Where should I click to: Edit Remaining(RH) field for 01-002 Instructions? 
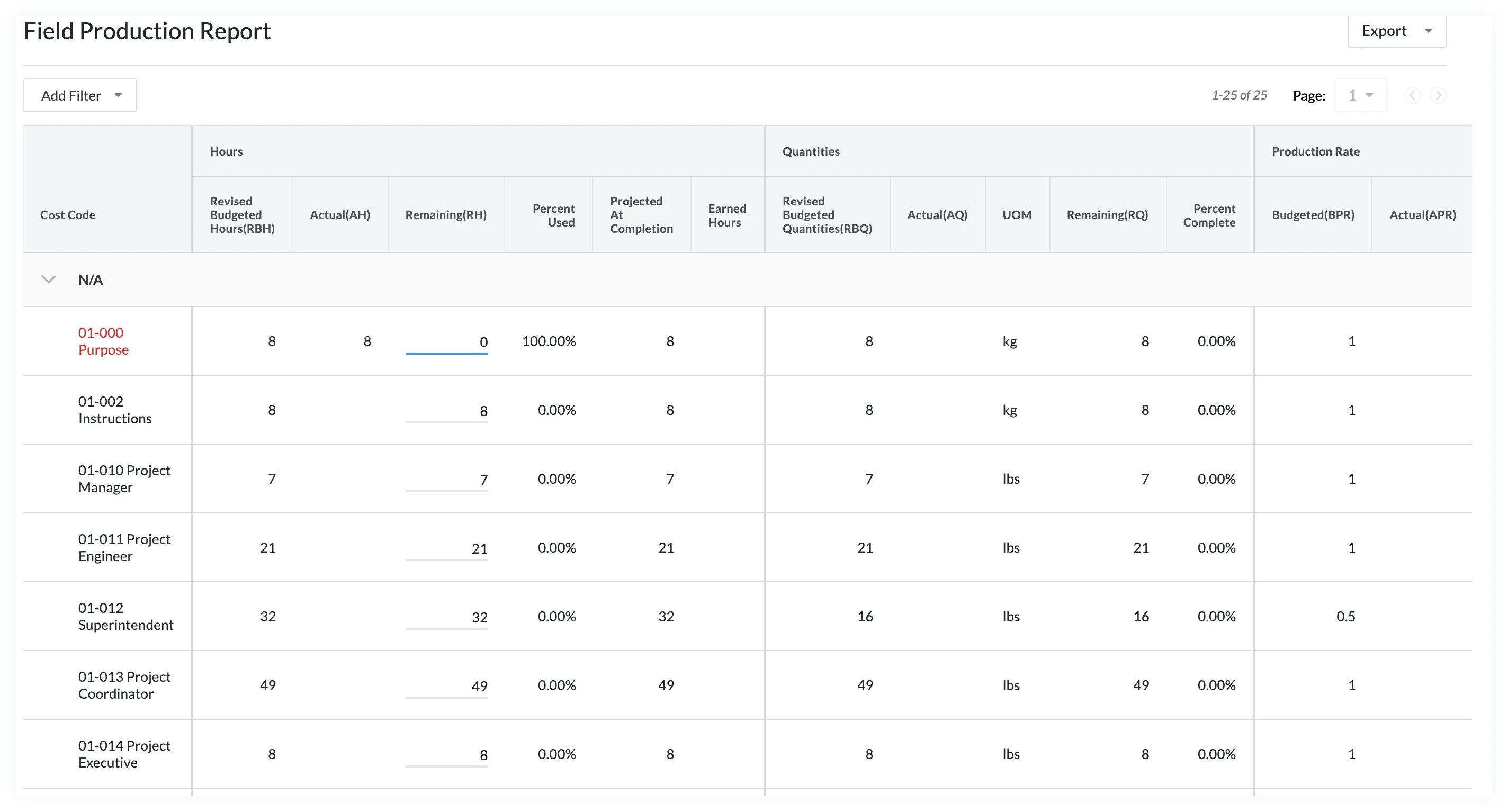pos(447,411)
